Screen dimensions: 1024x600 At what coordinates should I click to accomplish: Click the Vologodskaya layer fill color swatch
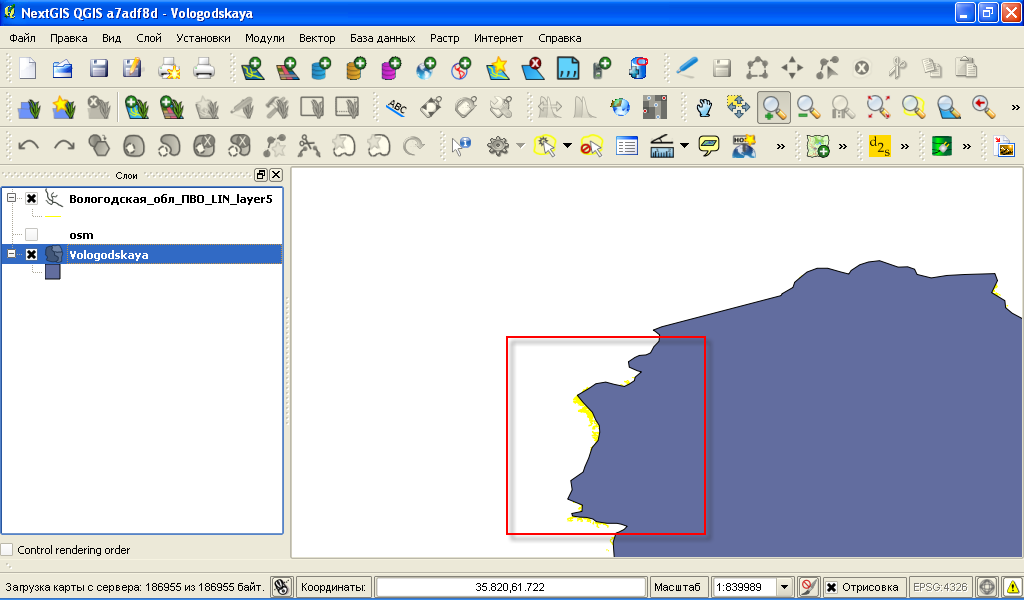coord(52,272)
